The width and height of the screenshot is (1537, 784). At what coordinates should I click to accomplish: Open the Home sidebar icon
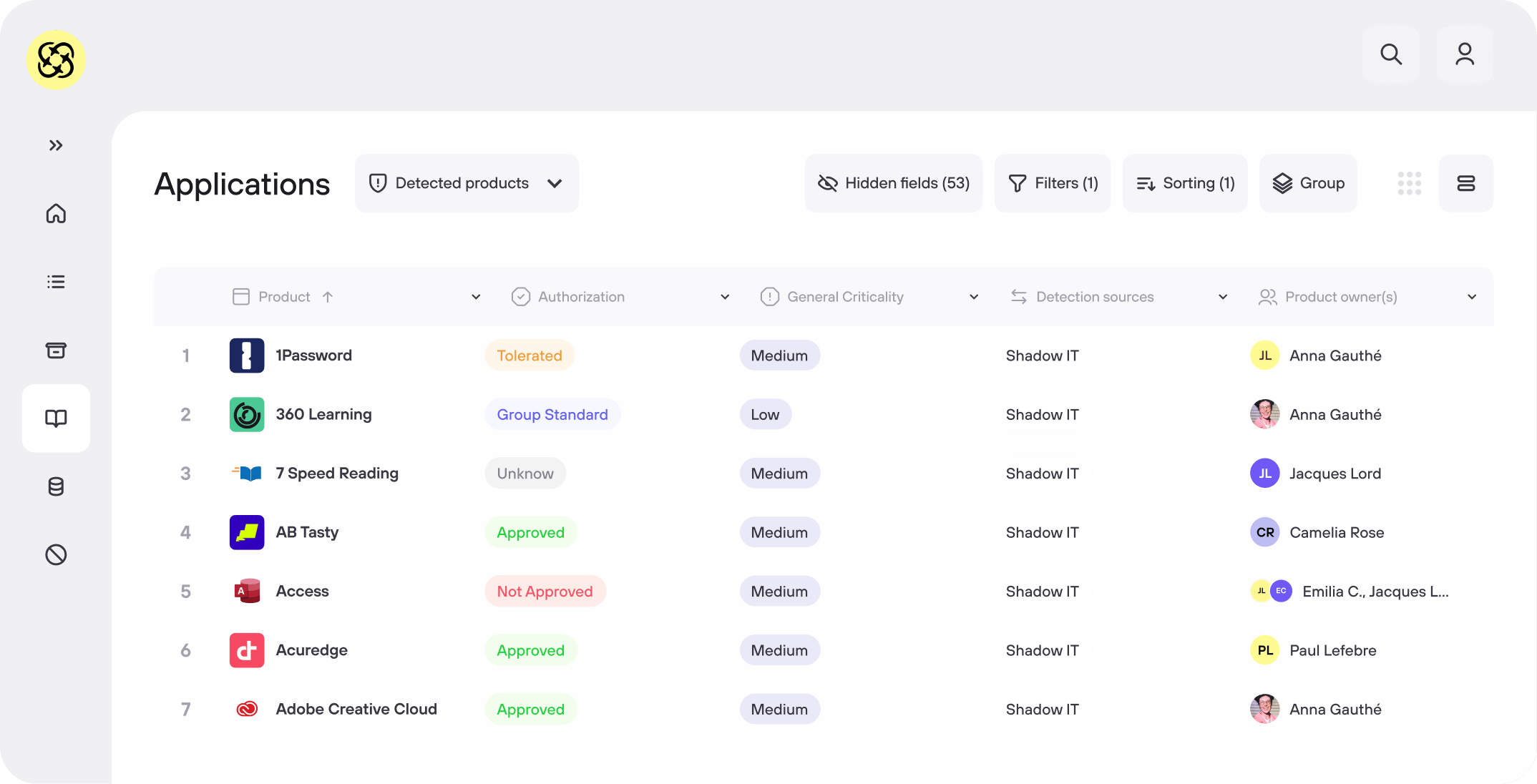click(x=56, y=214)
